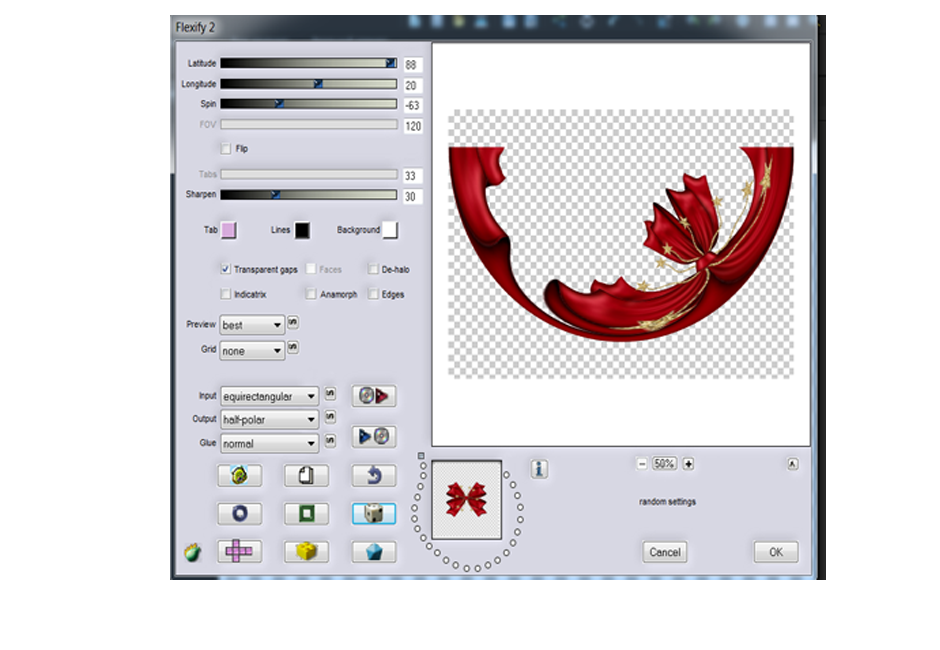The height and width of the screenshot is (650, 940).
Task: Click the dark blue ring button
Action: pos(239,514)
